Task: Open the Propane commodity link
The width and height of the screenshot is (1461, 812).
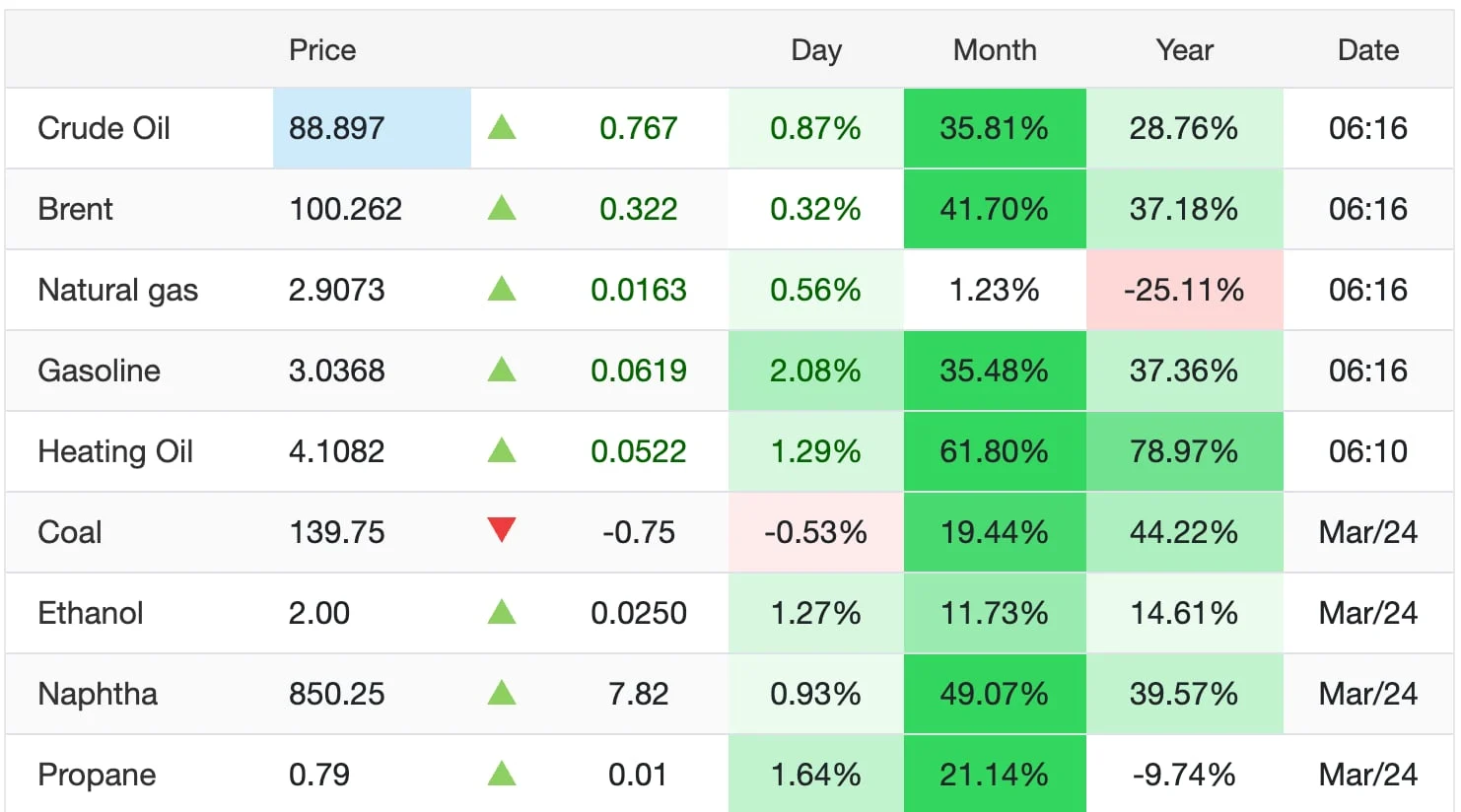Action: pyautogui.click(x=97, y=775)
